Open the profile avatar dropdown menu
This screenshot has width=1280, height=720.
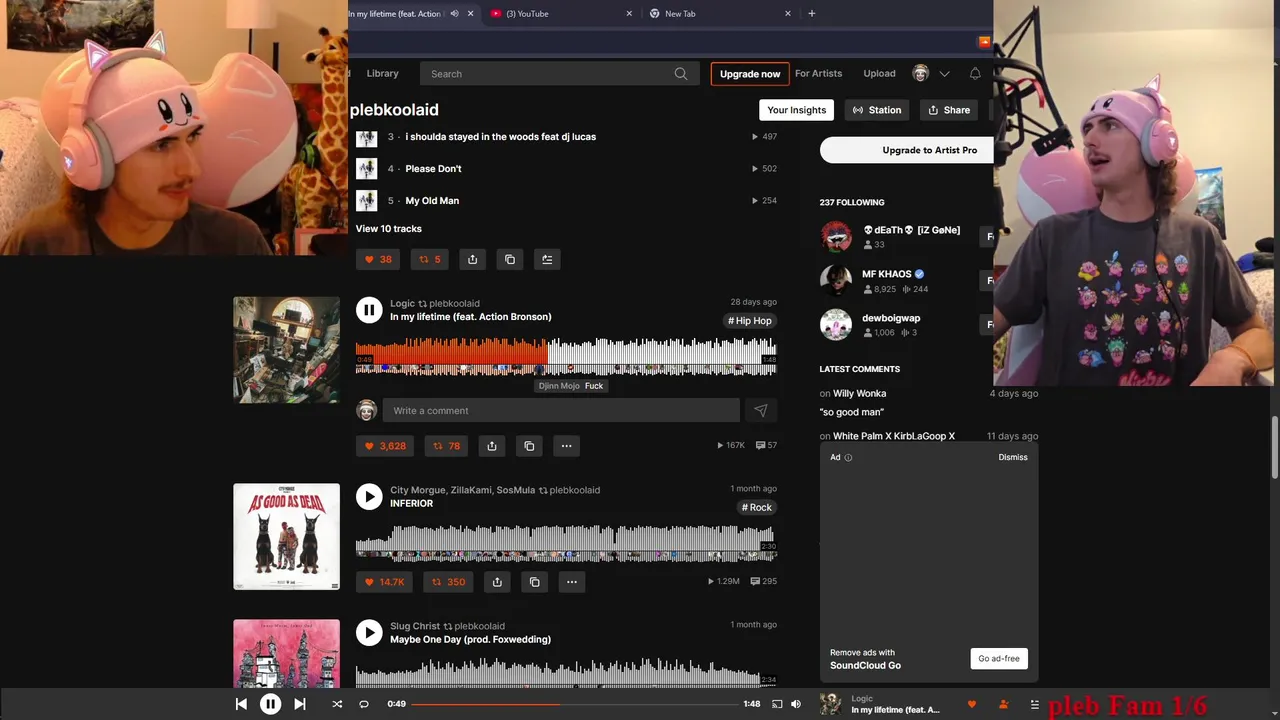tap(931, 73)
